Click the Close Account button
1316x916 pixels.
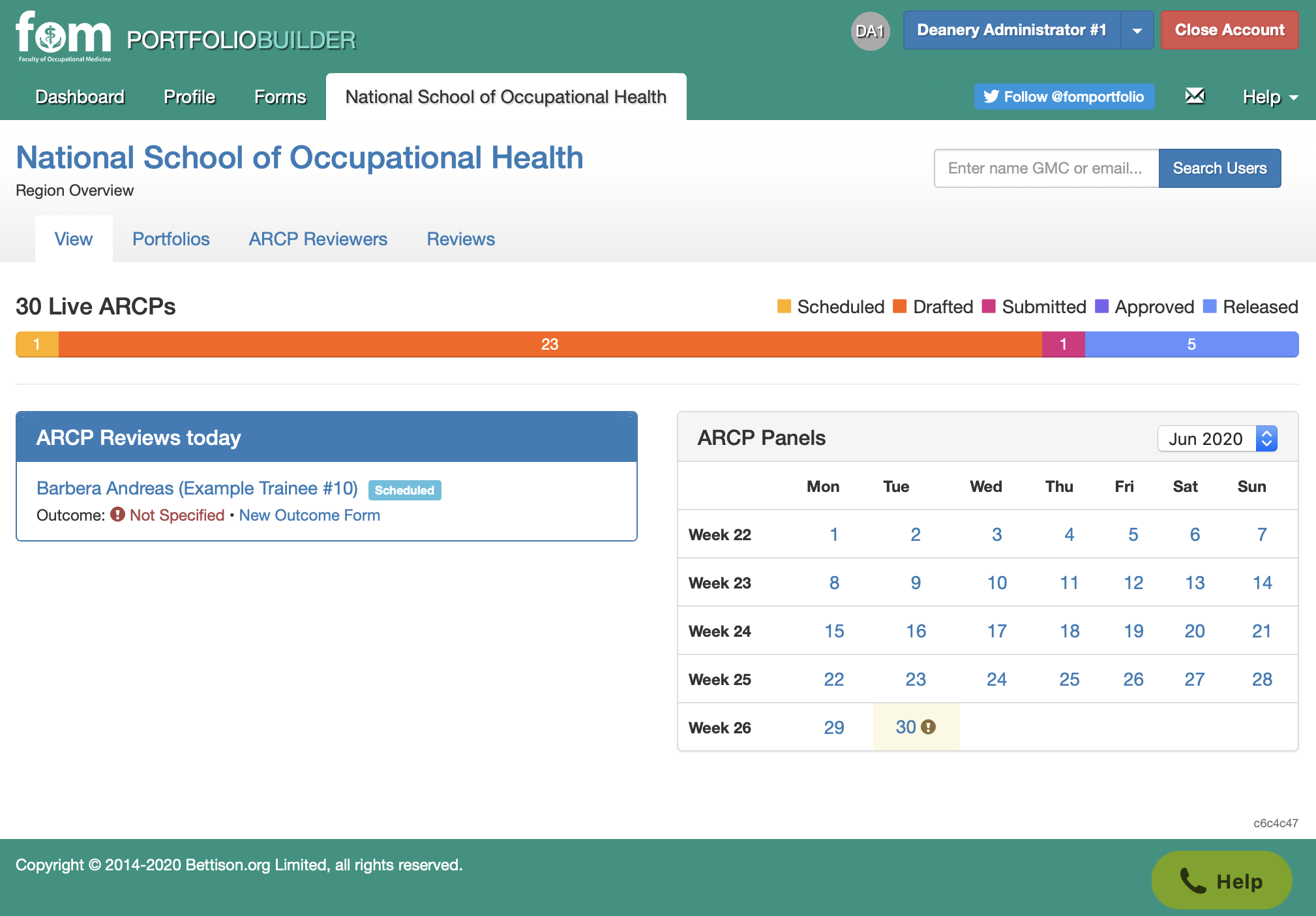1229,30
